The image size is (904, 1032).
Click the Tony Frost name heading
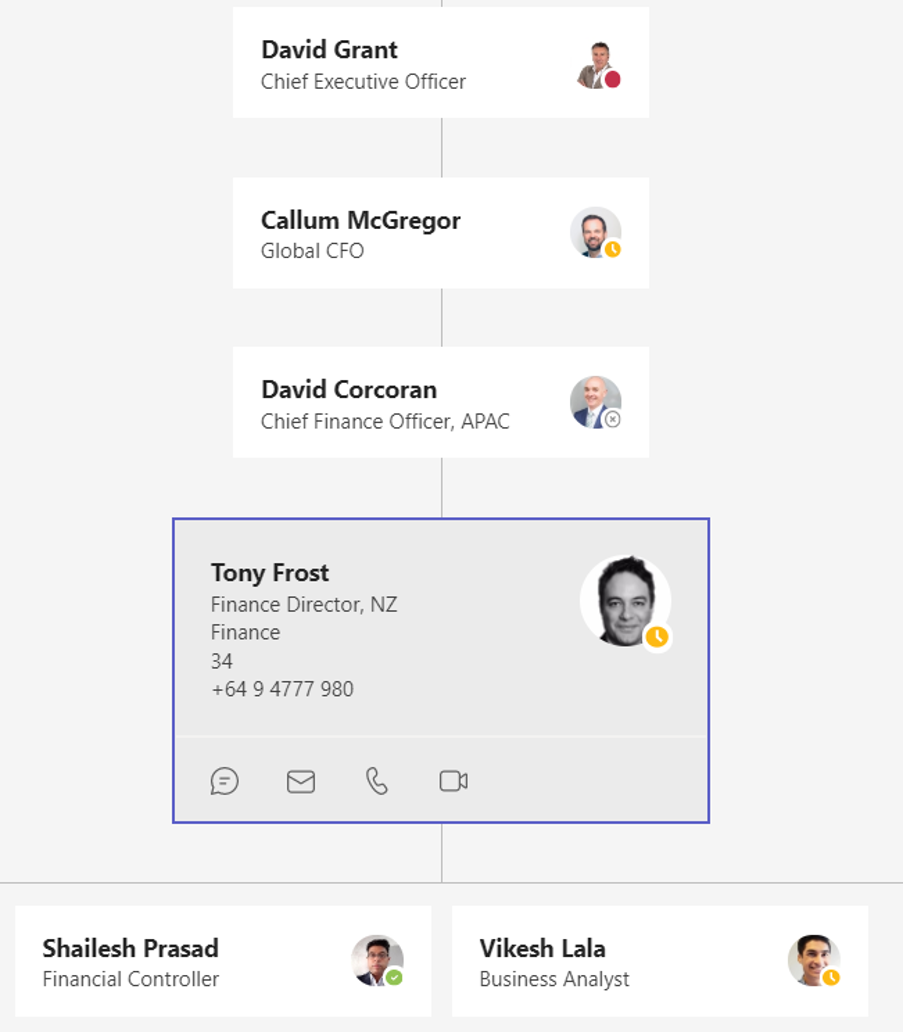270,573
